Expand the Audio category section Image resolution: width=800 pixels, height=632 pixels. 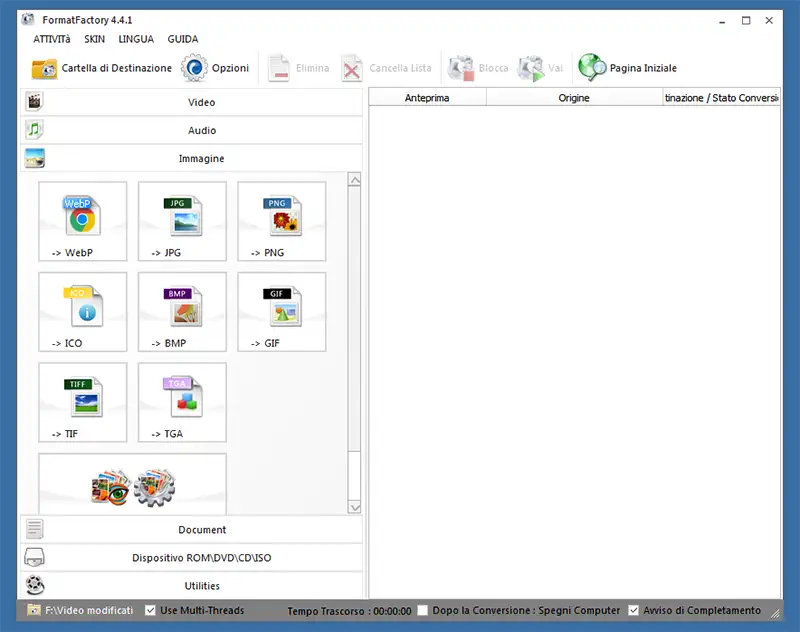[192, 130]
